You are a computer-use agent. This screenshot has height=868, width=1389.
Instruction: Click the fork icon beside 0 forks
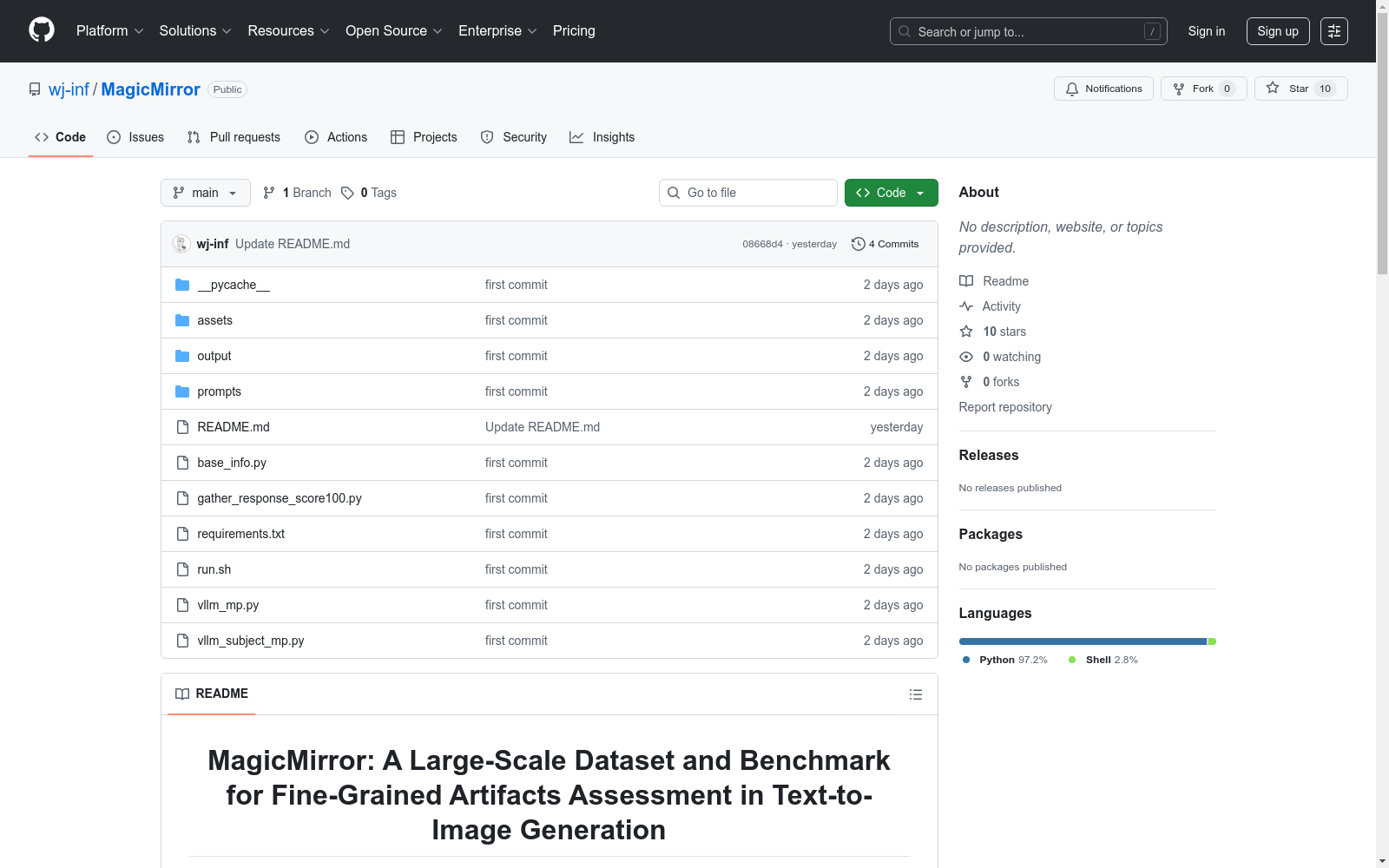pyautogui.click(x=966, y=382)
